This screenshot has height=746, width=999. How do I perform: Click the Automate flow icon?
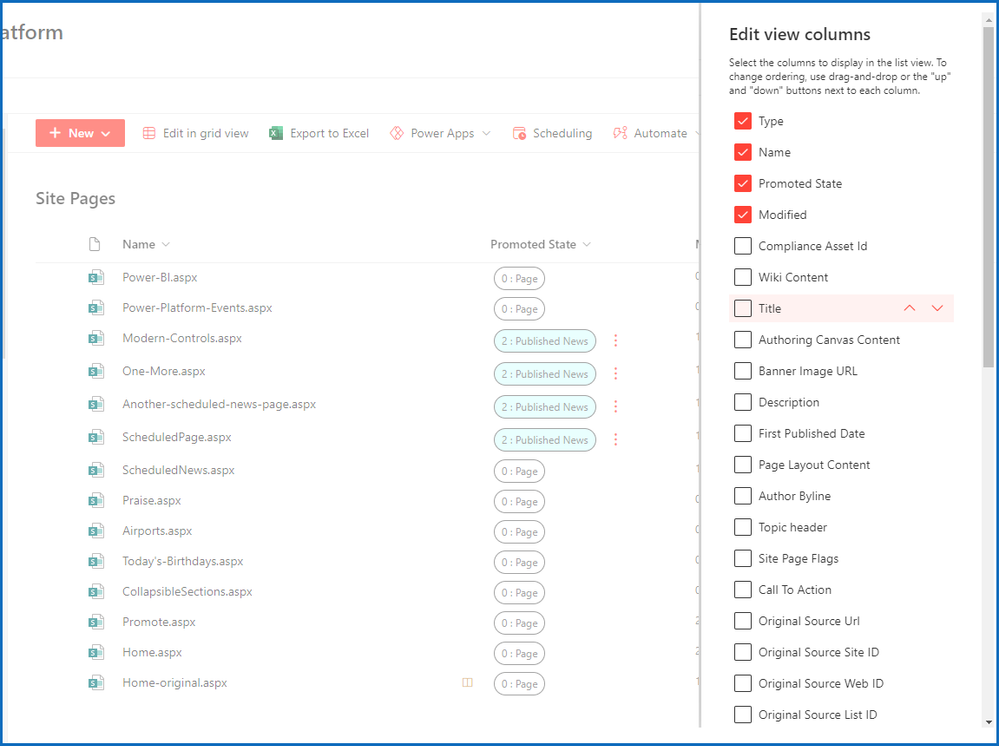coord(620,134)
